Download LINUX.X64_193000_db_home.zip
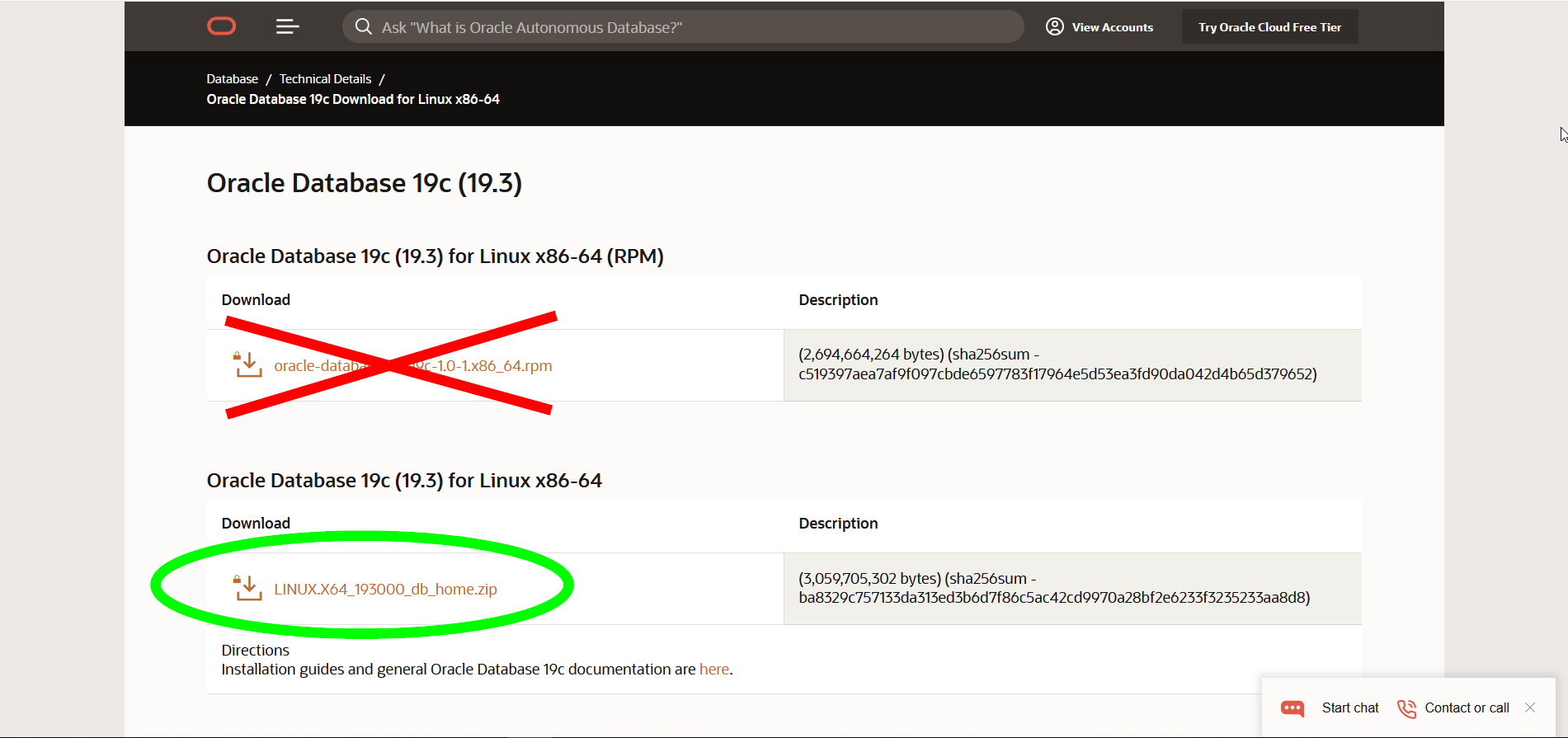1568x738 pixels. [385, 590]
